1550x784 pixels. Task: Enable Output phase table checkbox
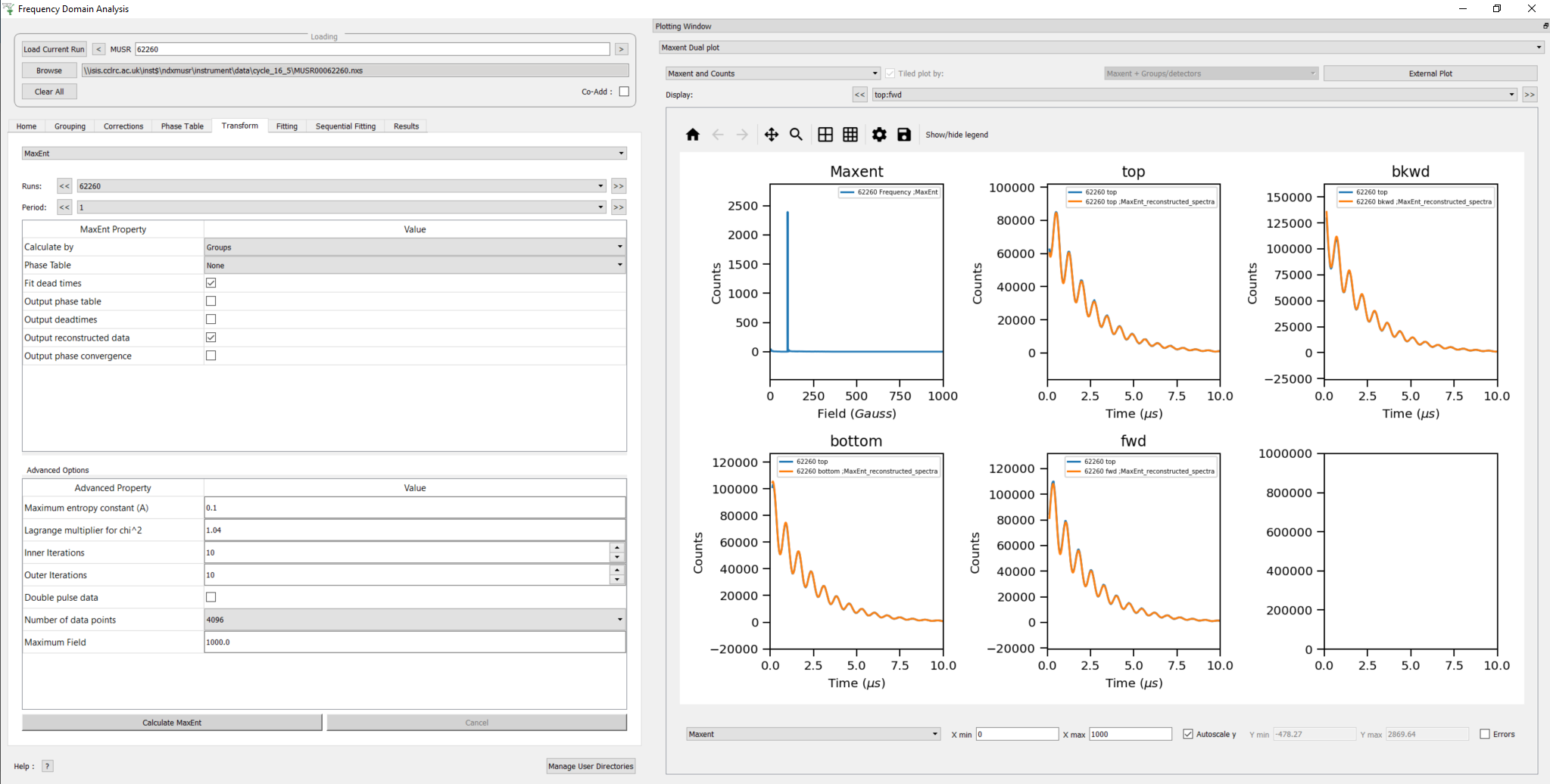211,301
